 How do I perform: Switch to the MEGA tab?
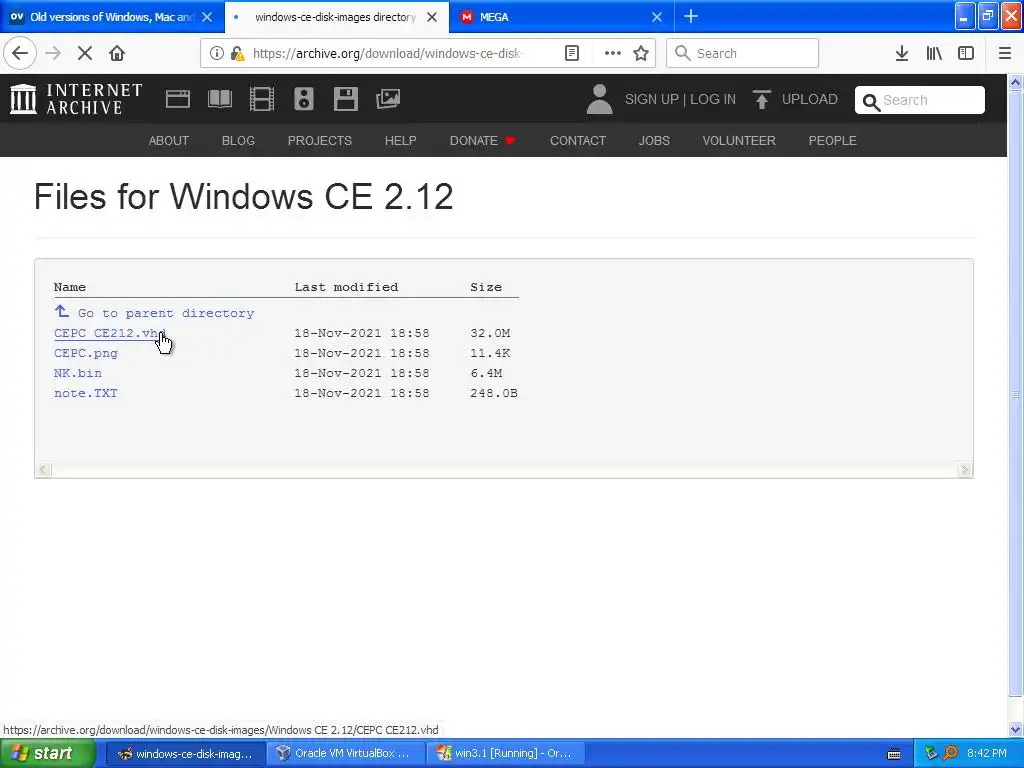coord(562,17)
